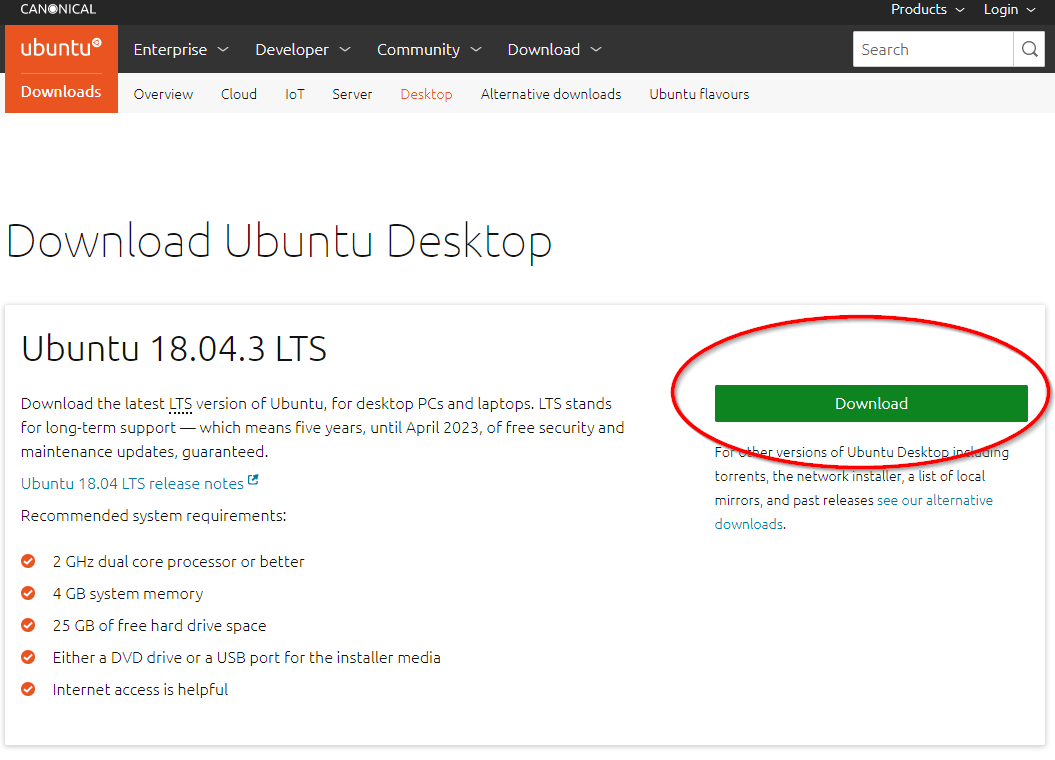This screenshot has width=1055, height=760.
Task: Open the Login dropdown
Action: point(1009,9)
